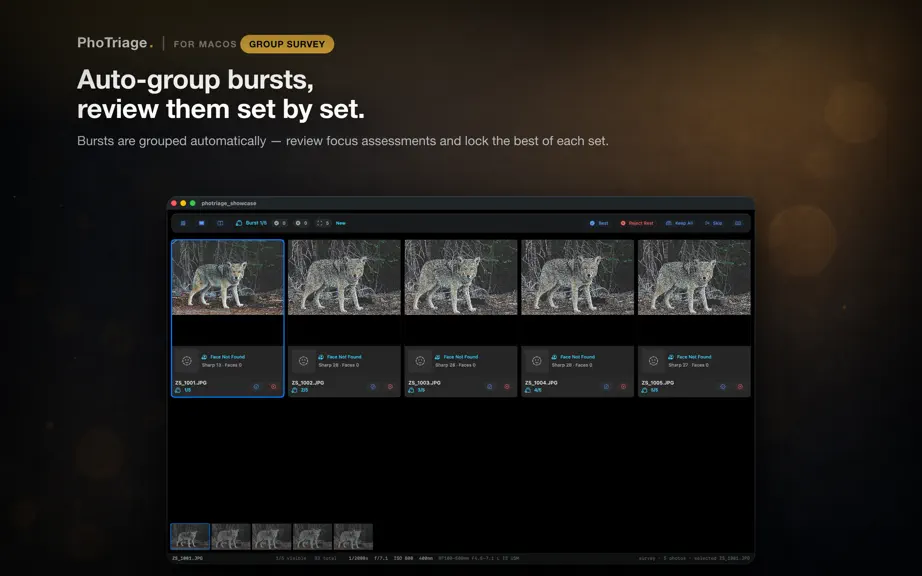Screen dimensions: 922x576
Task: Click the Sharp 13 text on first card
Action: (211, 365)
